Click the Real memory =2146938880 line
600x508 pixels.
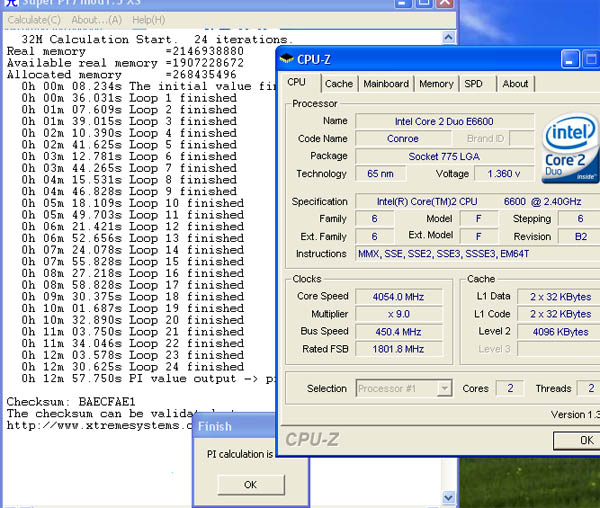pyautogui.click(x=125, y=51)
